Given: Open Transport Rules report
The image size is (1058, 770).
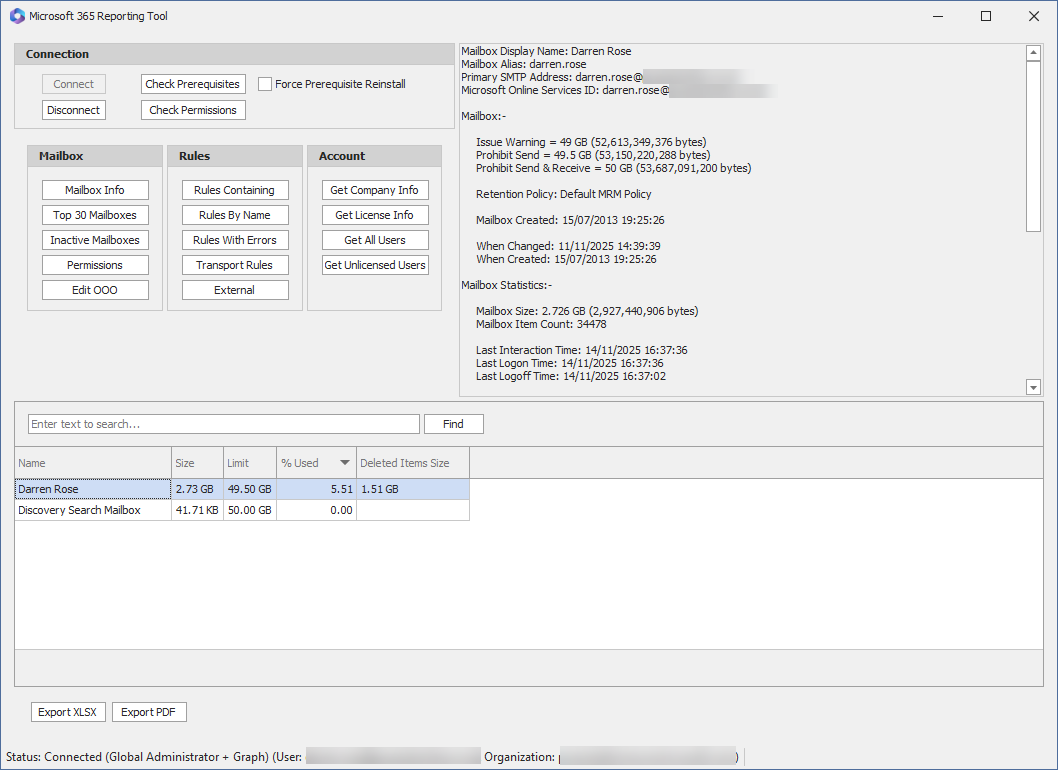Looking at the screenshot, I should coord(235,265).
